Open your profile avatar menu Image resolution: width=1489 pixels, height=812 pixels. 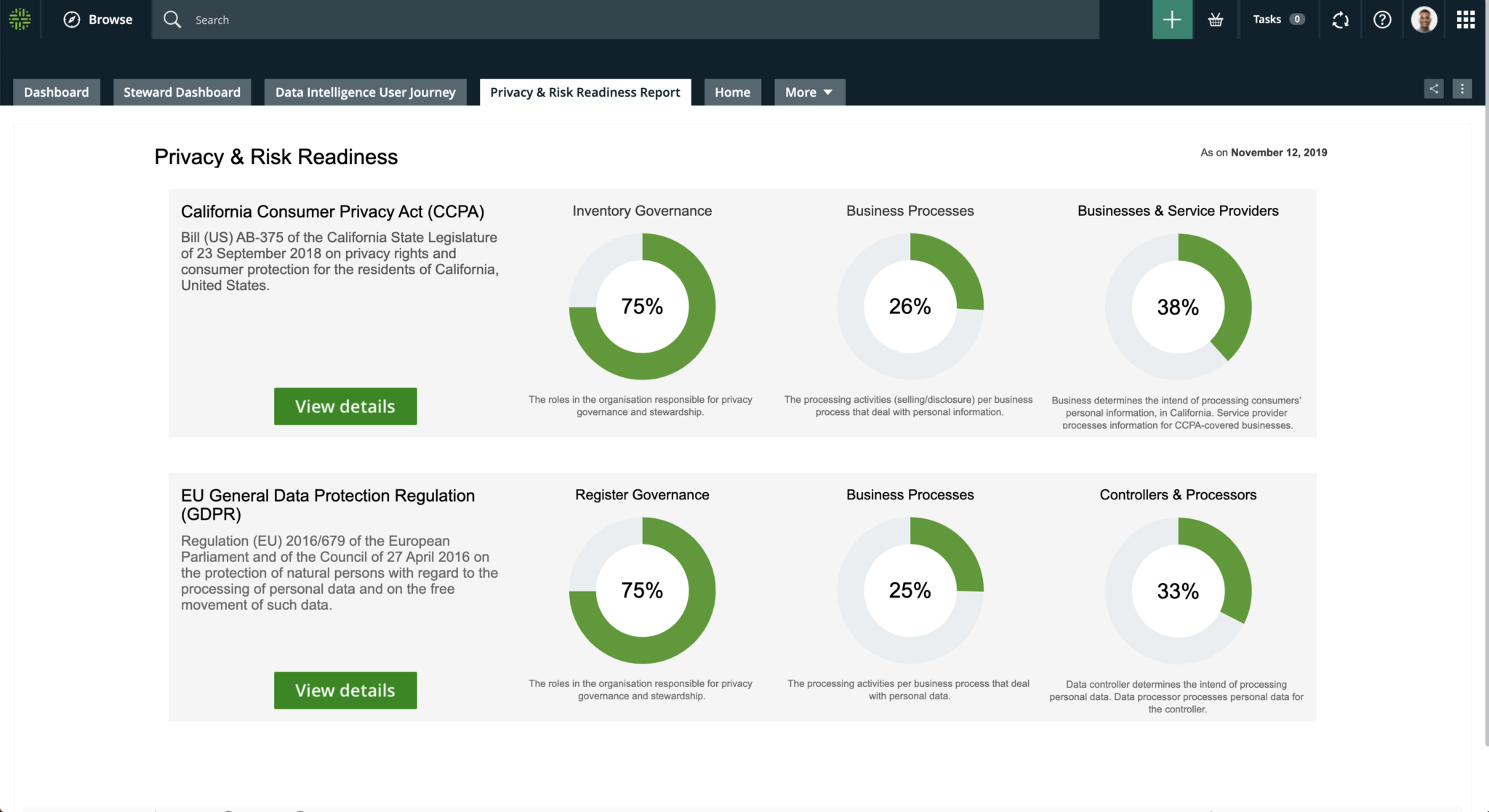click(x=1424, y=19)
